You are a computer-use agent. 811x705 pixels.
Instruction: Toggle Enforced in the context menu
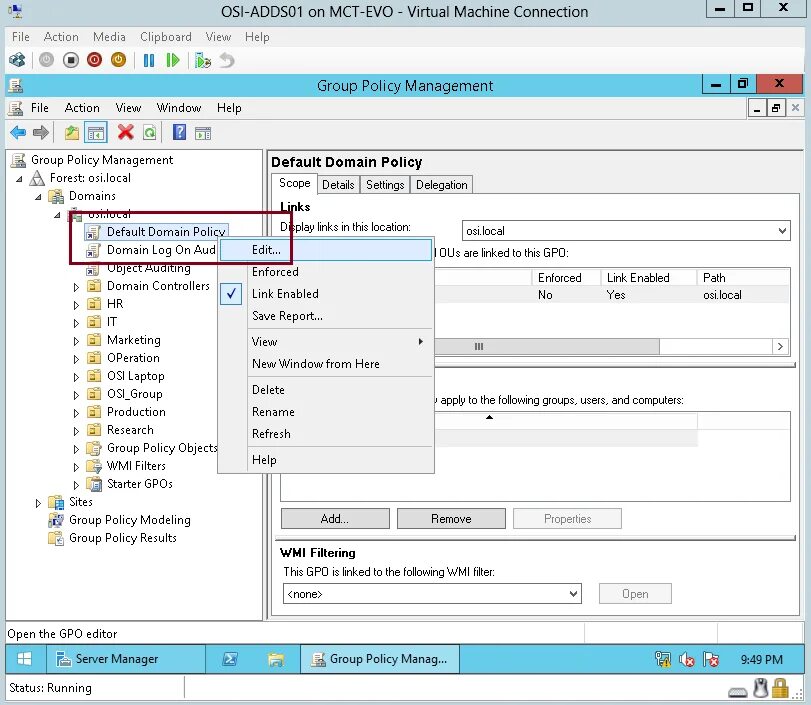coord(326,272)
